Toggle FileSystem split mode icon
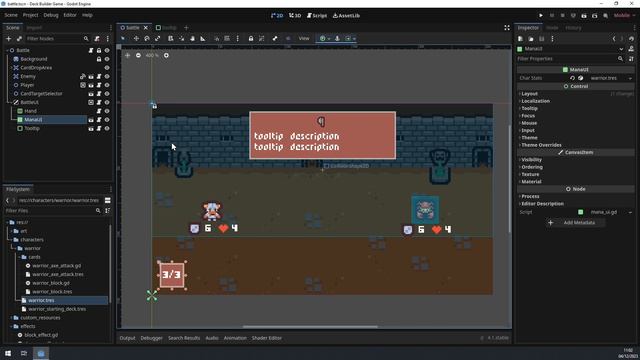The height and width of the screenshot is (360, 640). 108,200
